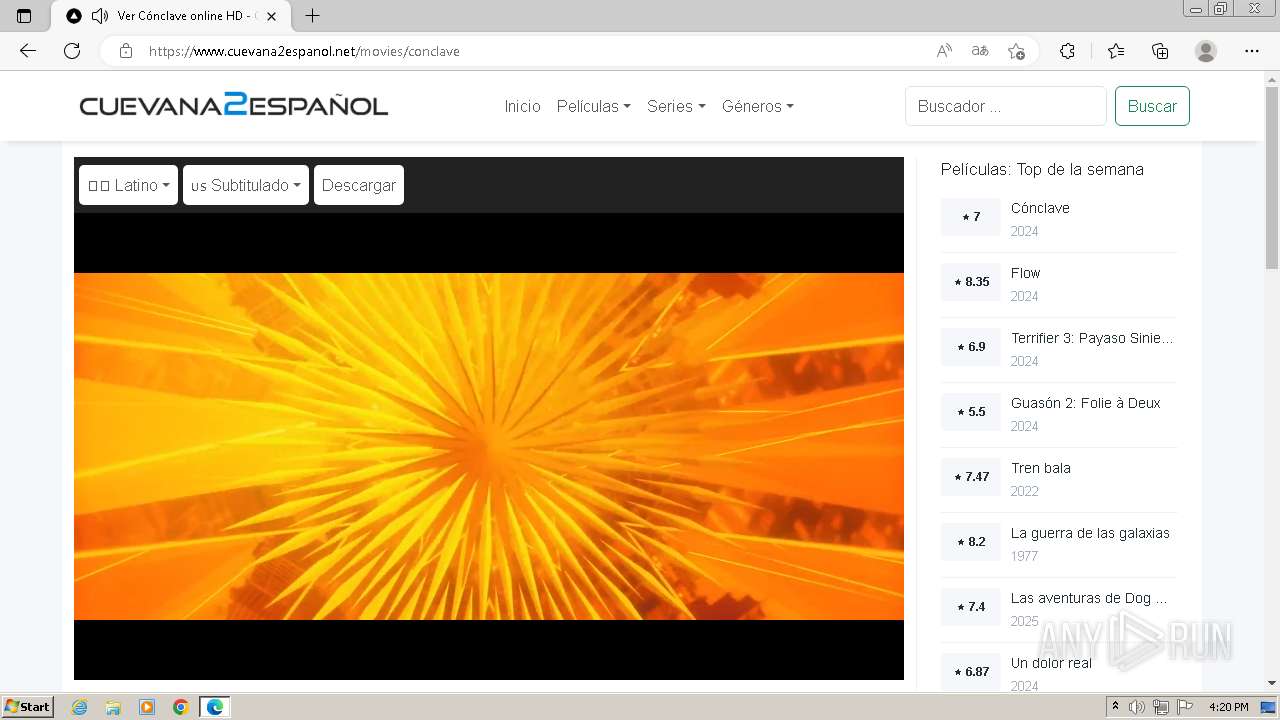This screenshot has width=1280, height=720.
Task: Click the taskbar clock 4:20 PM
Action: pyautogui.click(x=1229, y=707)
